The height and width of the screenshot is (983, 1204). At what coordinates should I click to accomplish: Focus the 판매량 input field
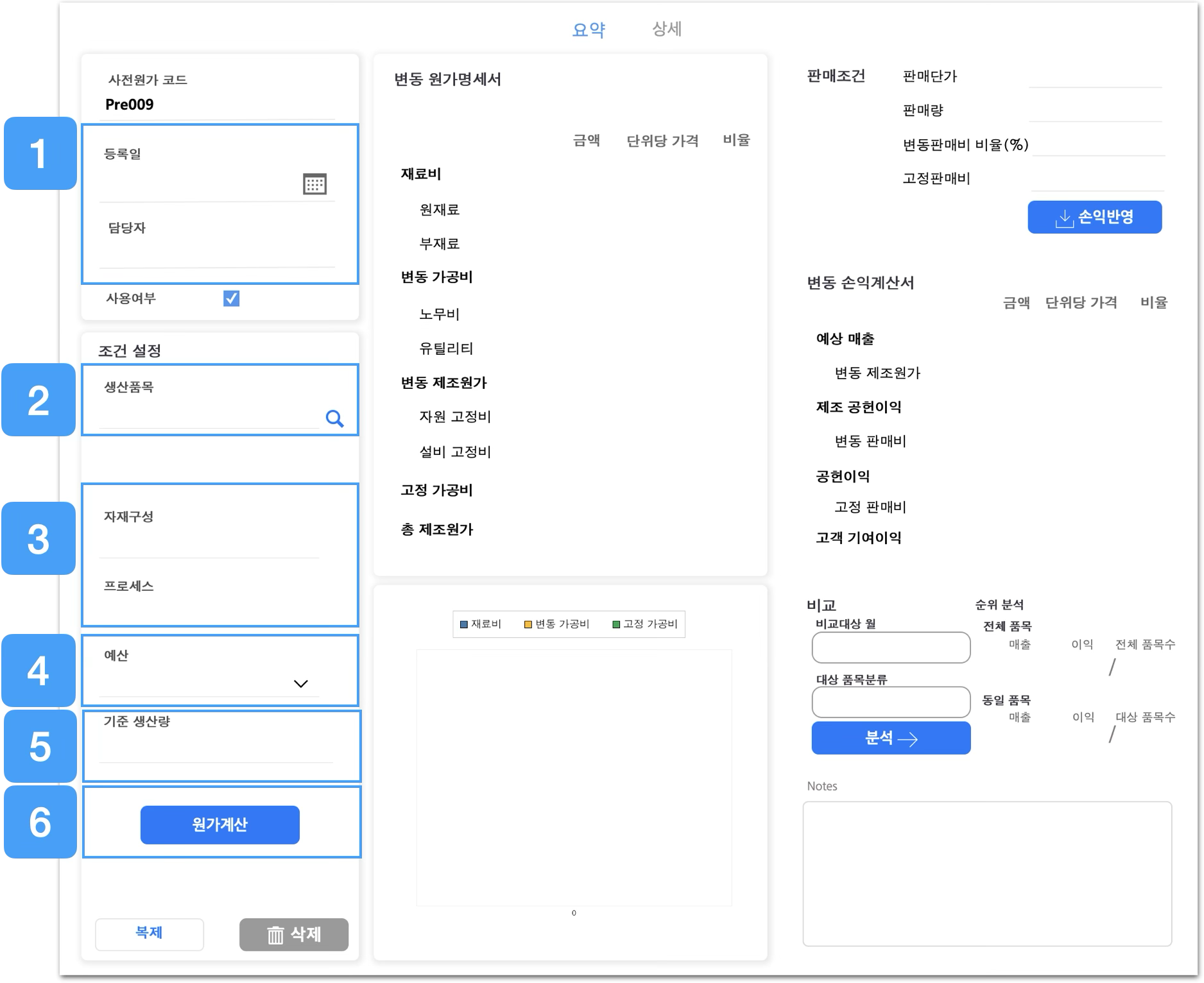tap(1096, 110)
